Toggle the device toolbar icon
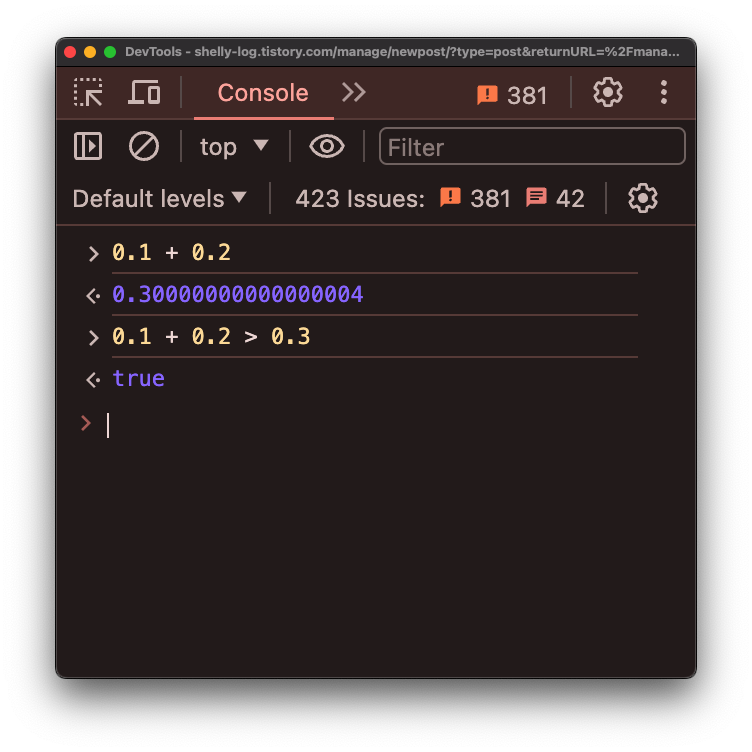This screenshot has width=752, height=752. click(x=144, y=92)
